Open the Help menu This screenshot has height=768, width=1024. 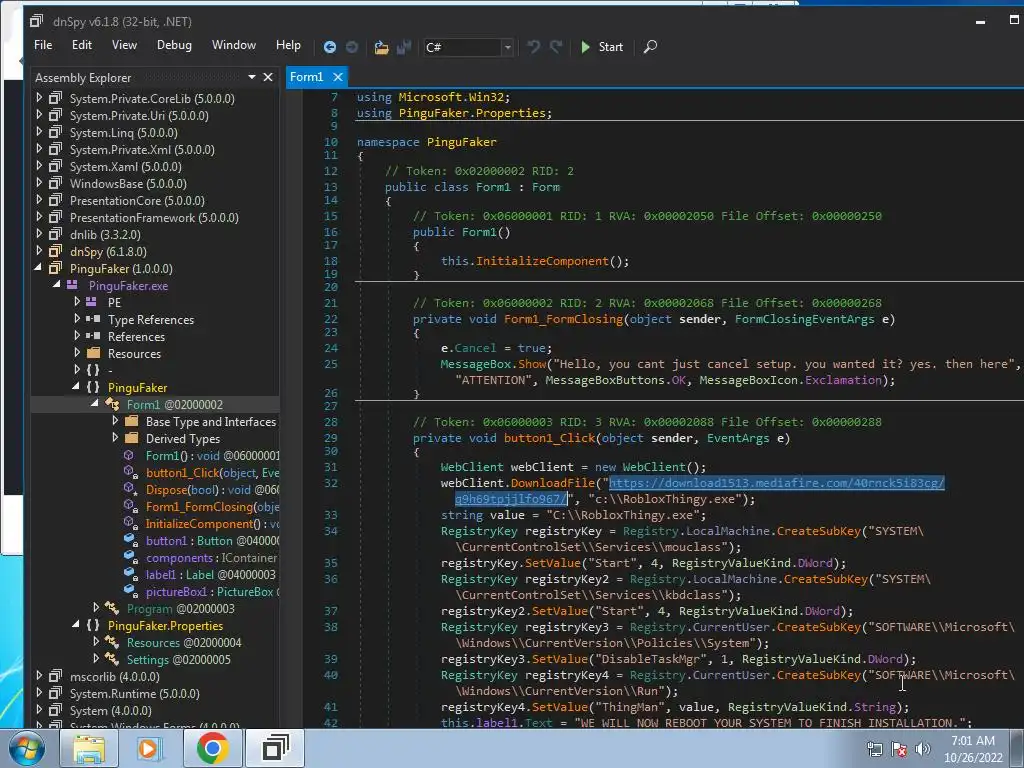coord(288,45)
